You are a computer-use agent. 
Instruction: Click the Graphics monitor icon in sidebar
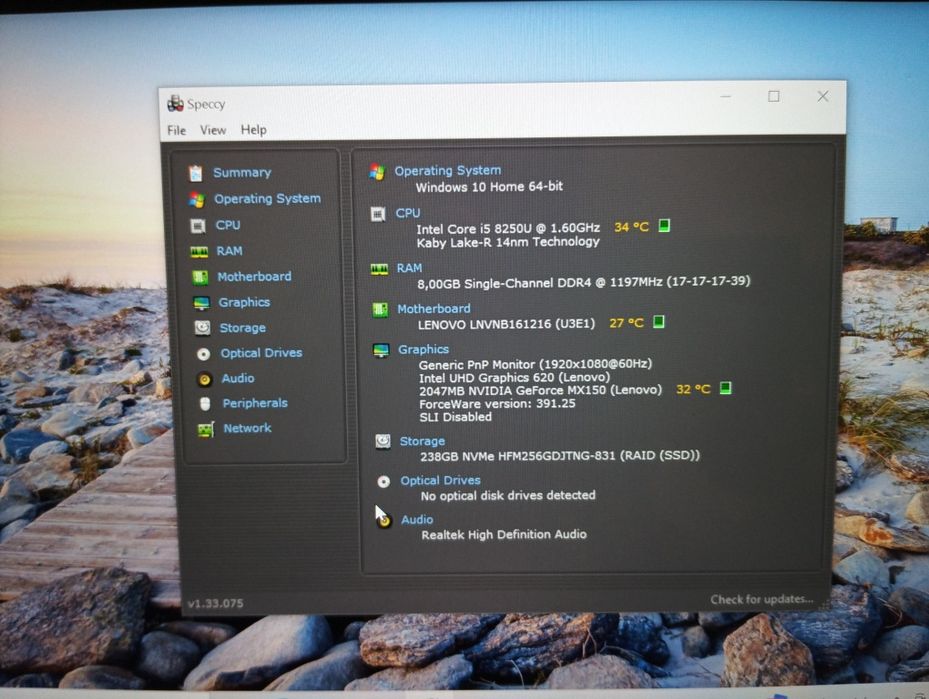[x=201, y=303]
